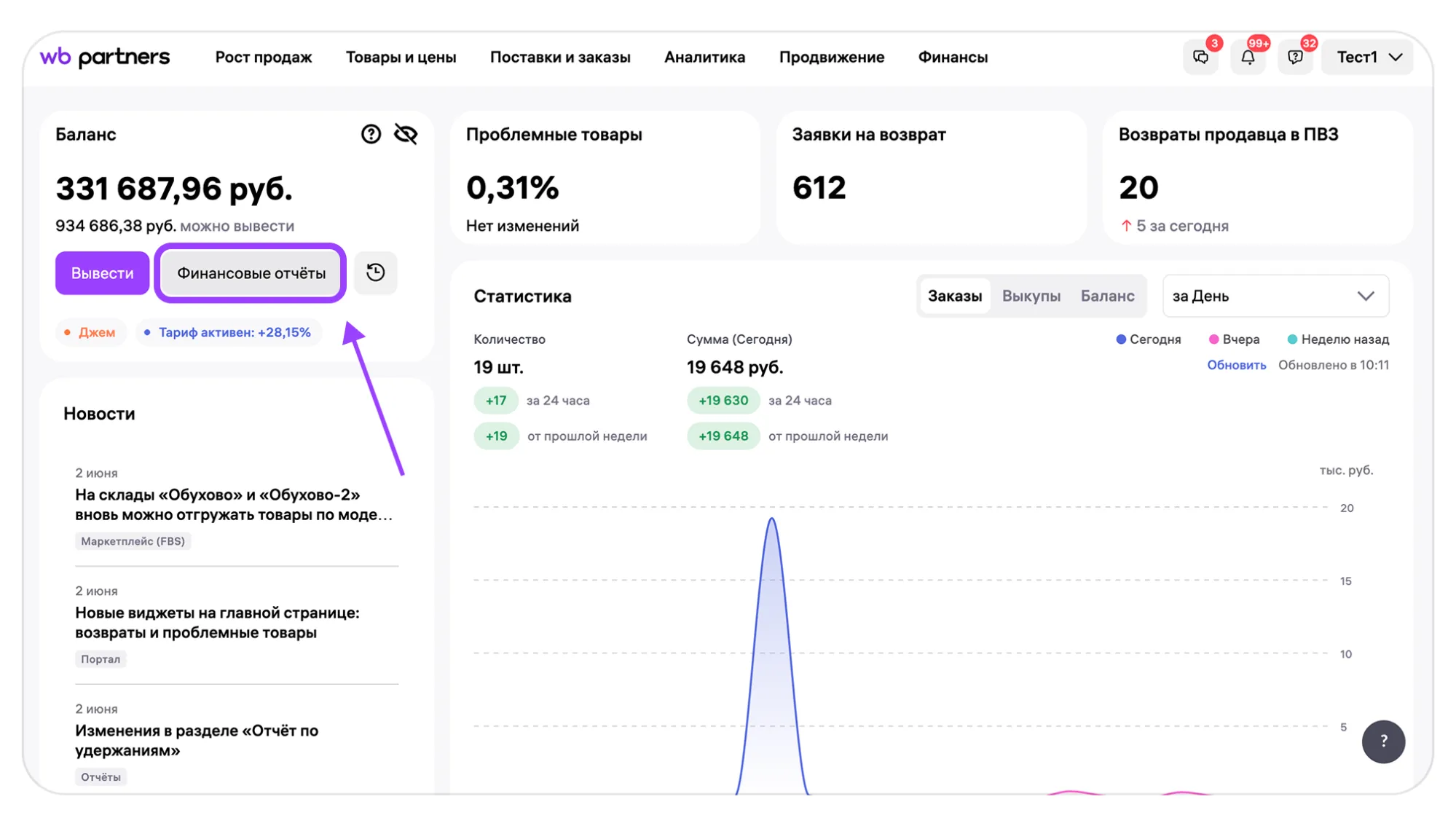Open the support questions icon with badge 32
The width and height of the screenshot is (1456, 826).
pyautogui.click(x=1295, y=57)
